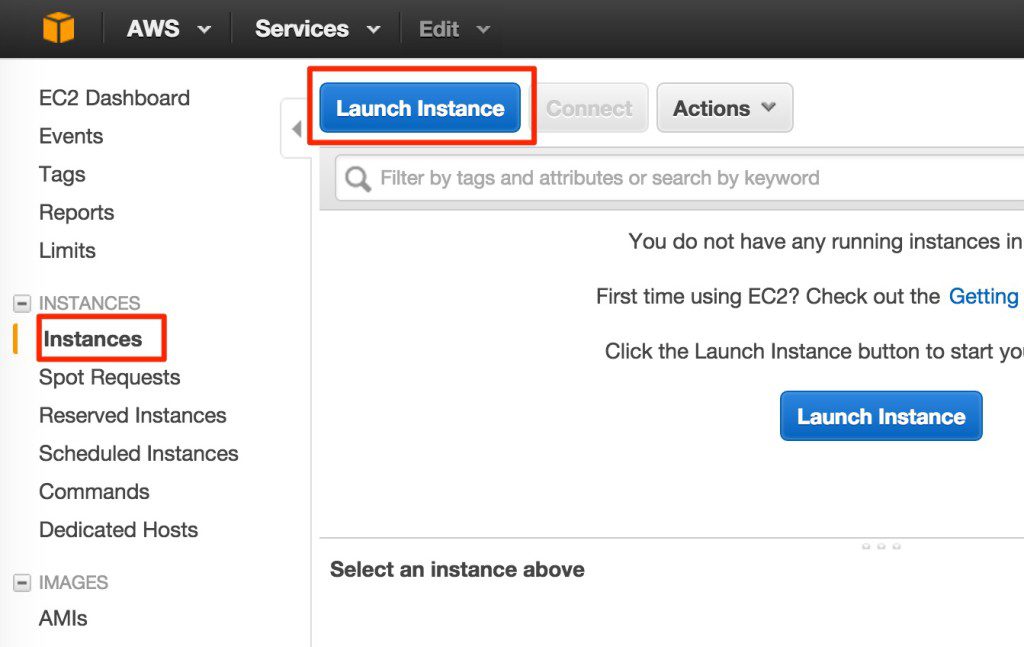Click the top Launch Instance button
Viewport: 1024px width, 647px height.
(418, 108)
